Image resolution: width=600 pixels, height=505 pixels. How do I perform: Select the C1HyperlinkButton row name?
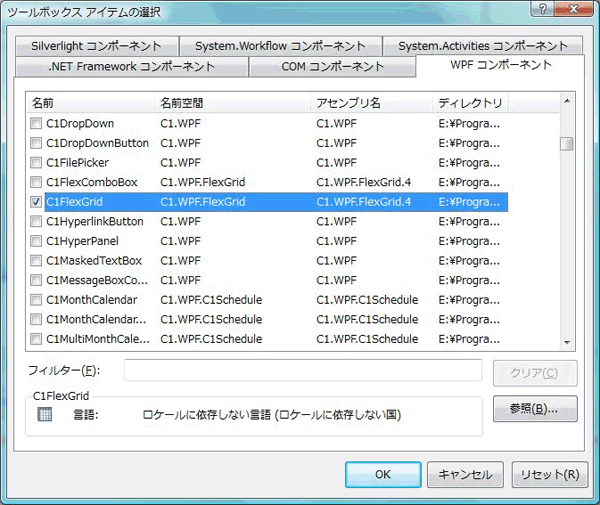click(x=95, y=222)
